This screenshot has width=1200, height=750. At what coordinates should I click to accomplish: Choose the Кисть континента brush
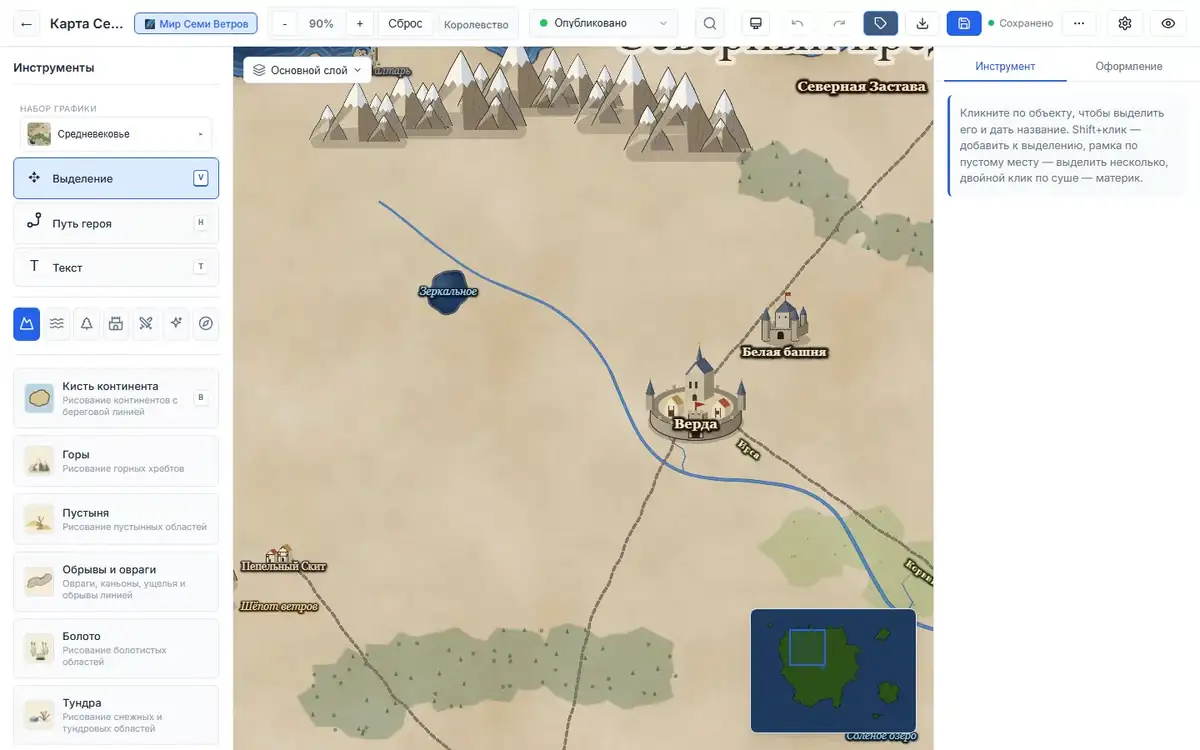point(116,397)
